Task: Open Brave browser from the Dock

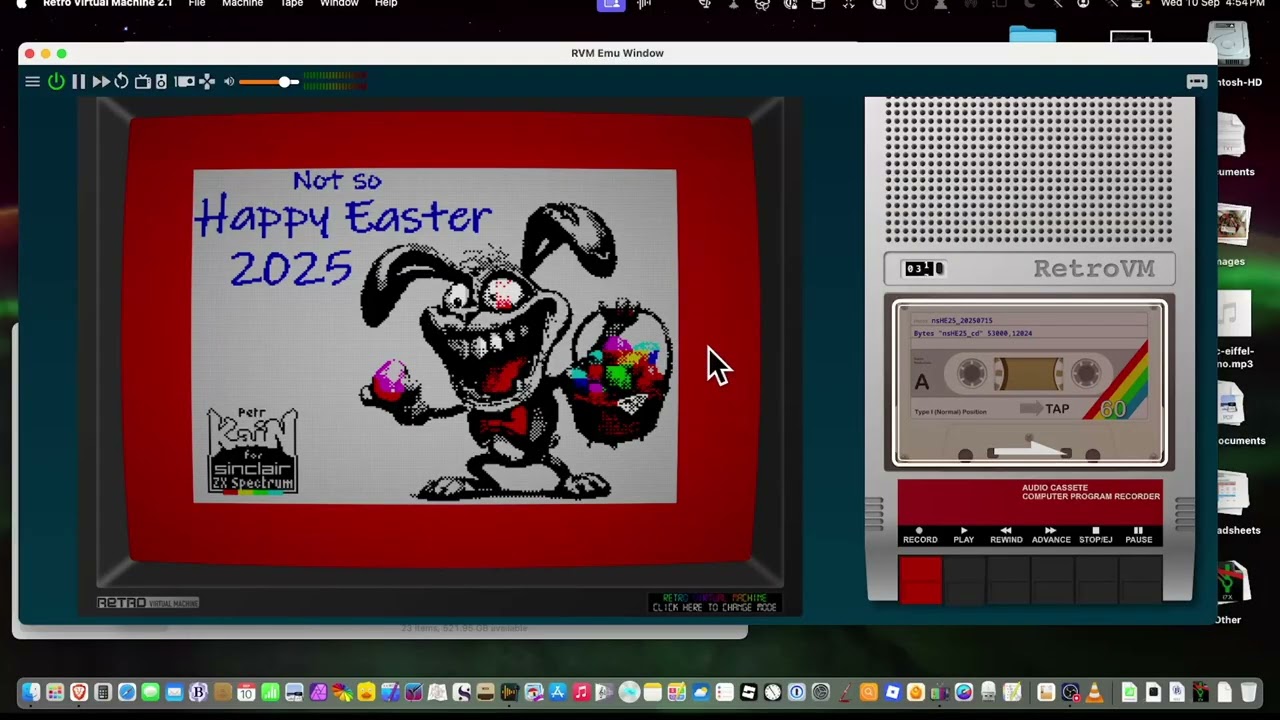Action: (x=79, y=692)
